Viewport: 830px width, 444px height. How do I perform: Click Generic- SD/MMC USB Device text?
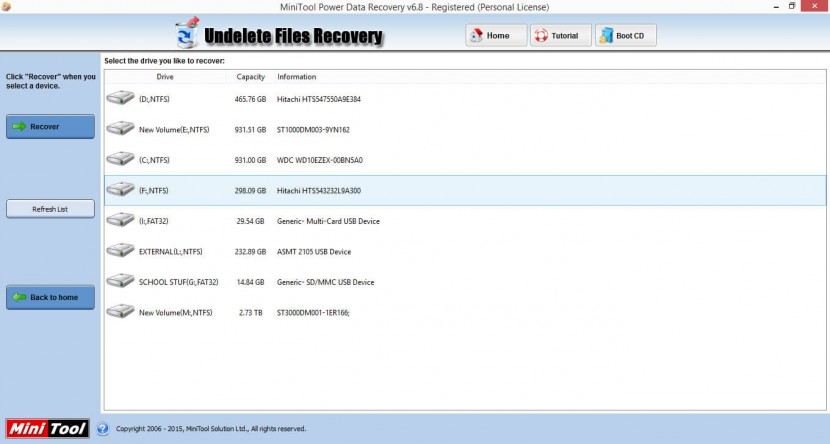coord(326,282)
